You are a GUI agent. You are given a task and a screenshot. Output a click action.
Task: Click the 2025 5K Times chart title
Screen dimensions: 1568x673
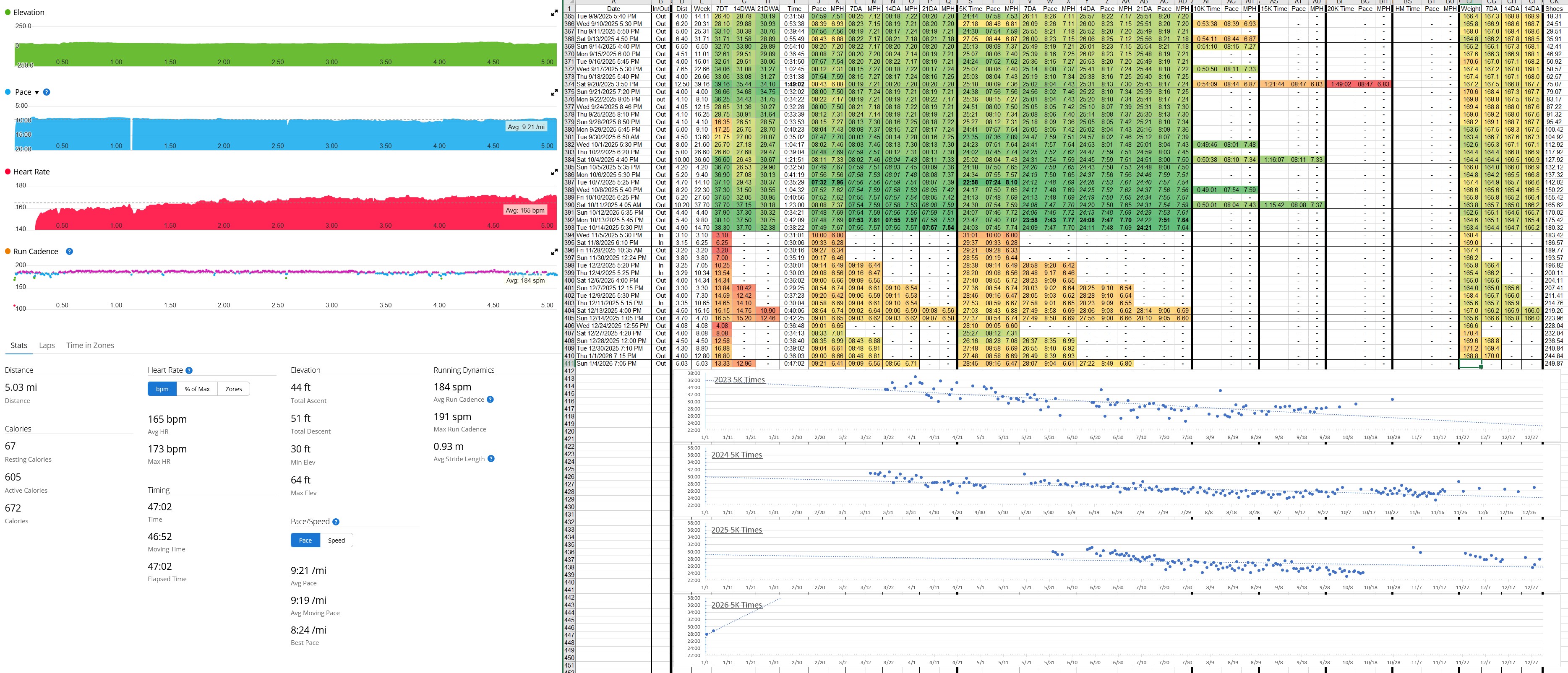click(x=736, y=530)
